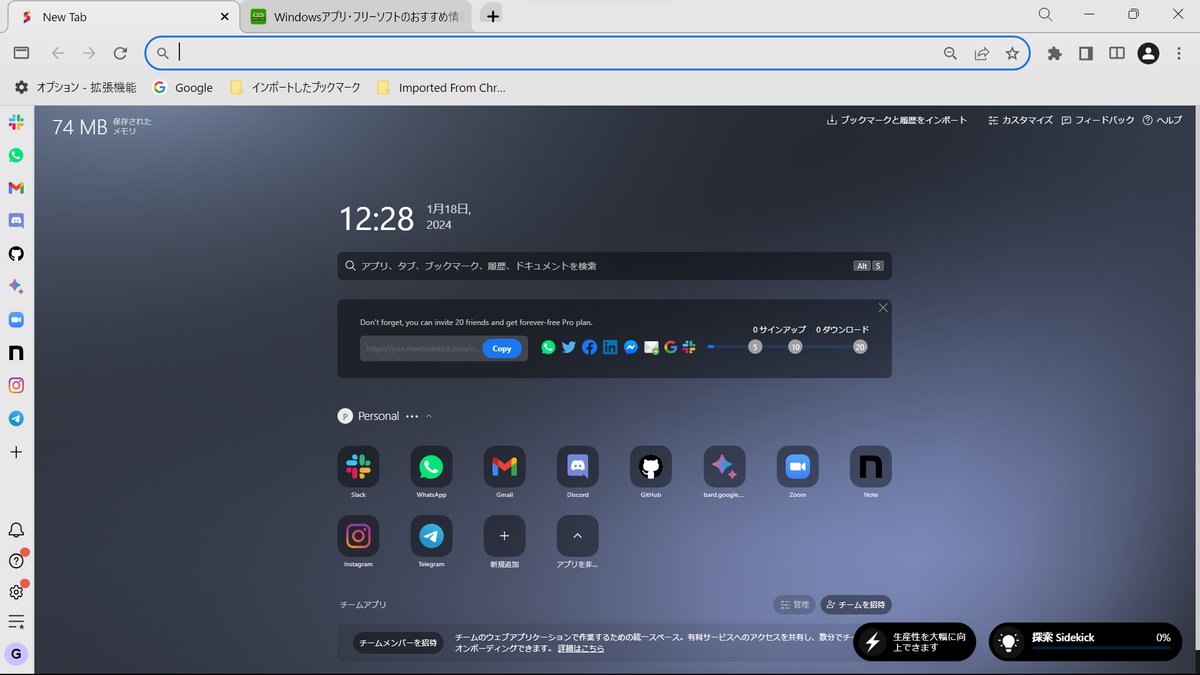Open Zoom in the left sidebar
The height and width of the screenshot is (675, 1200).
16,319
